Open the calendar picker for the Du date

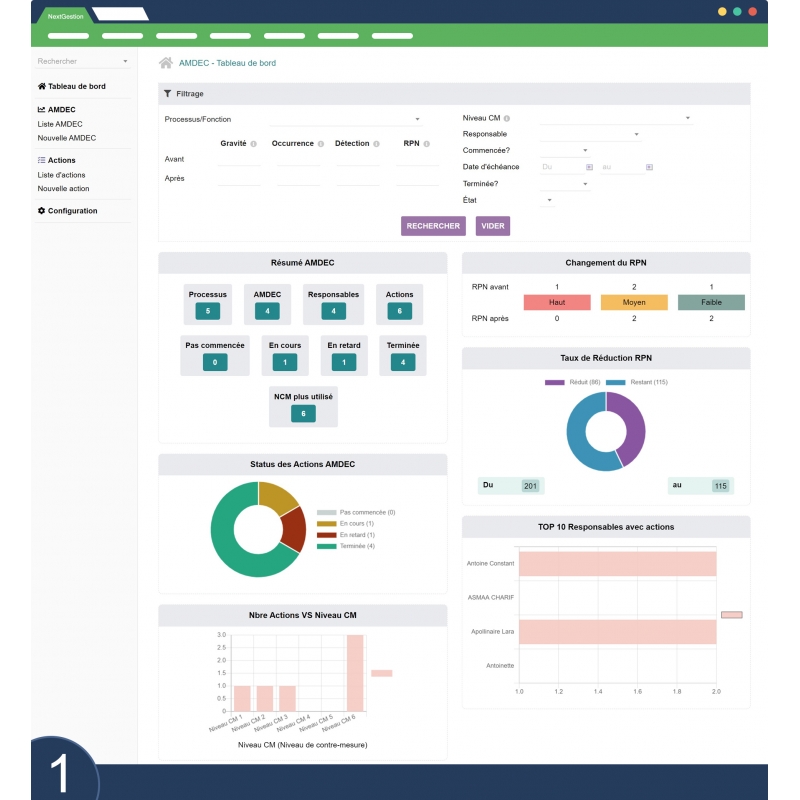[589, 165]
